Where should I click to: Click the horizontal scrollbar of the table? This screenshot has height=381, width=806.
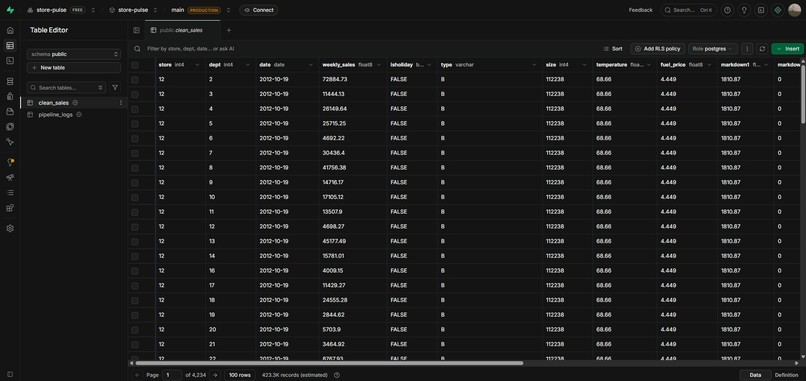pos(329,363)
